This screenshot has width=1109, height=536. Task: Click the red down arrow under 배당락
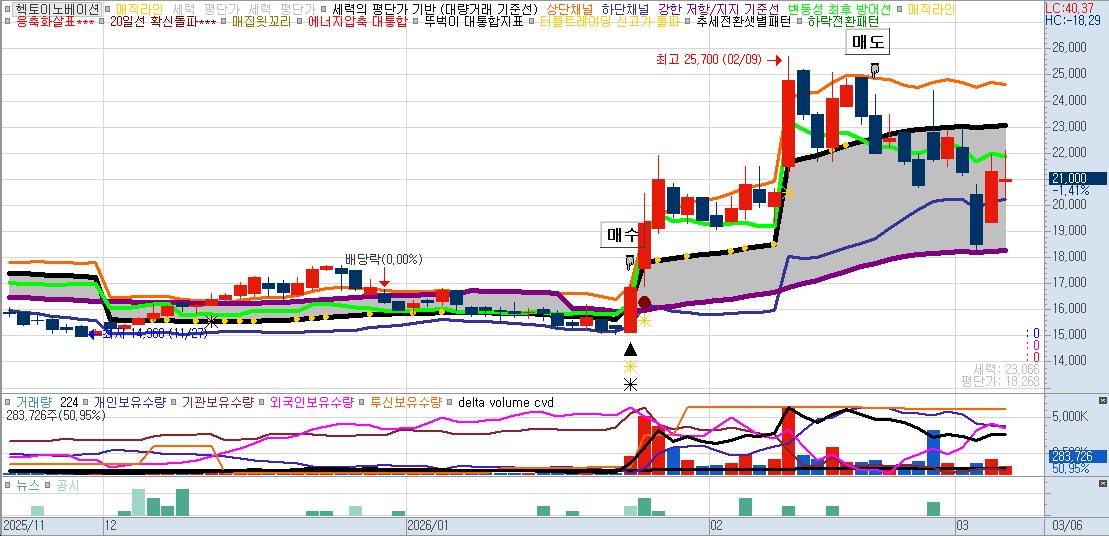(x=384, y=276)
